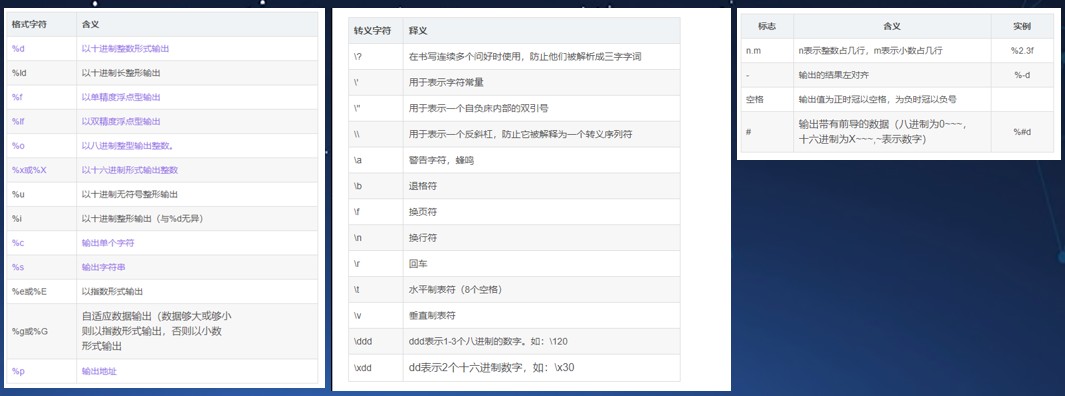Select the 输出带有前导的数据 description cell
The width and height of the screenshot is (1065, 396).
[x=892, y=132]
